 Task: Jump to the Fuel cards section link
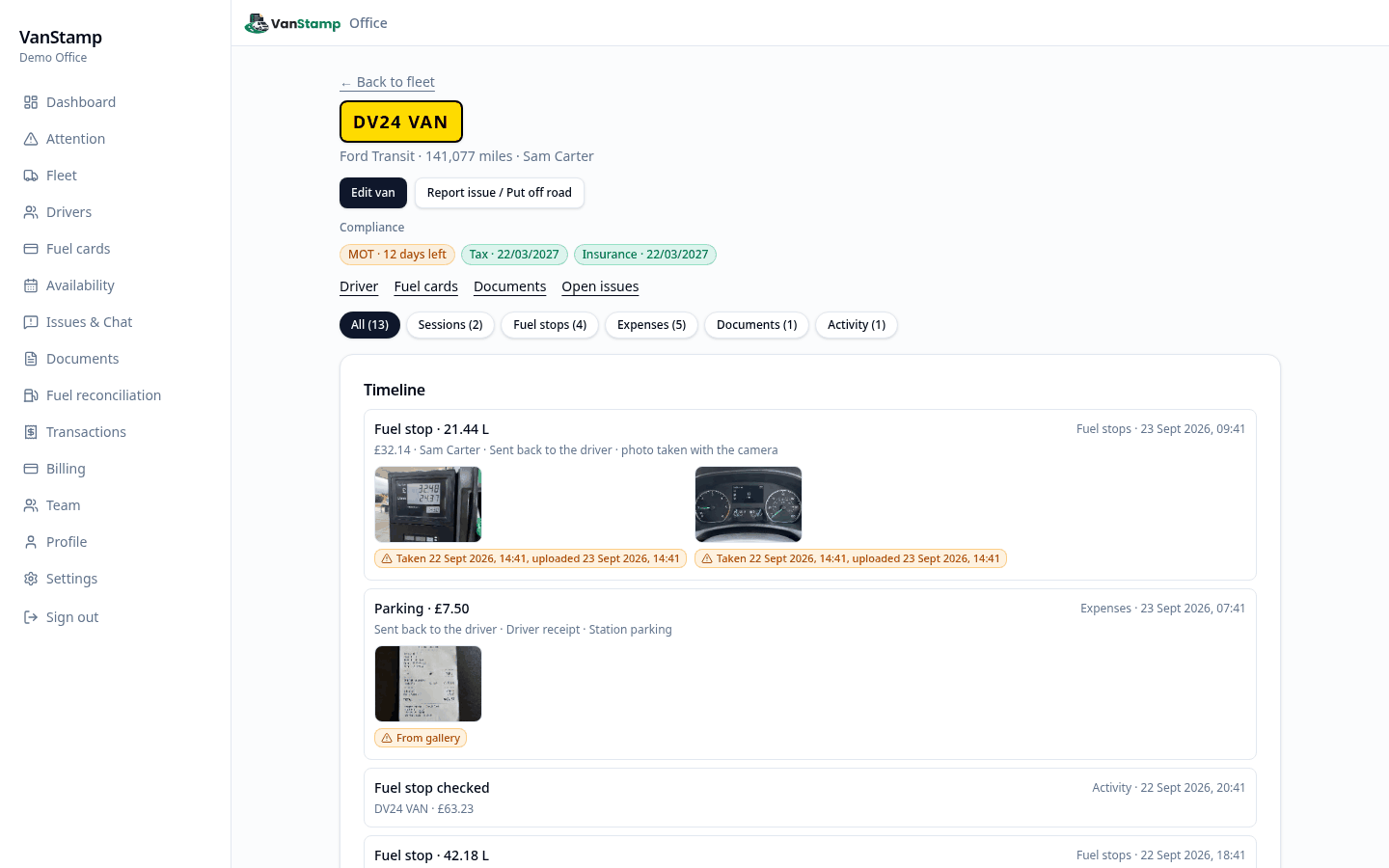426,286
